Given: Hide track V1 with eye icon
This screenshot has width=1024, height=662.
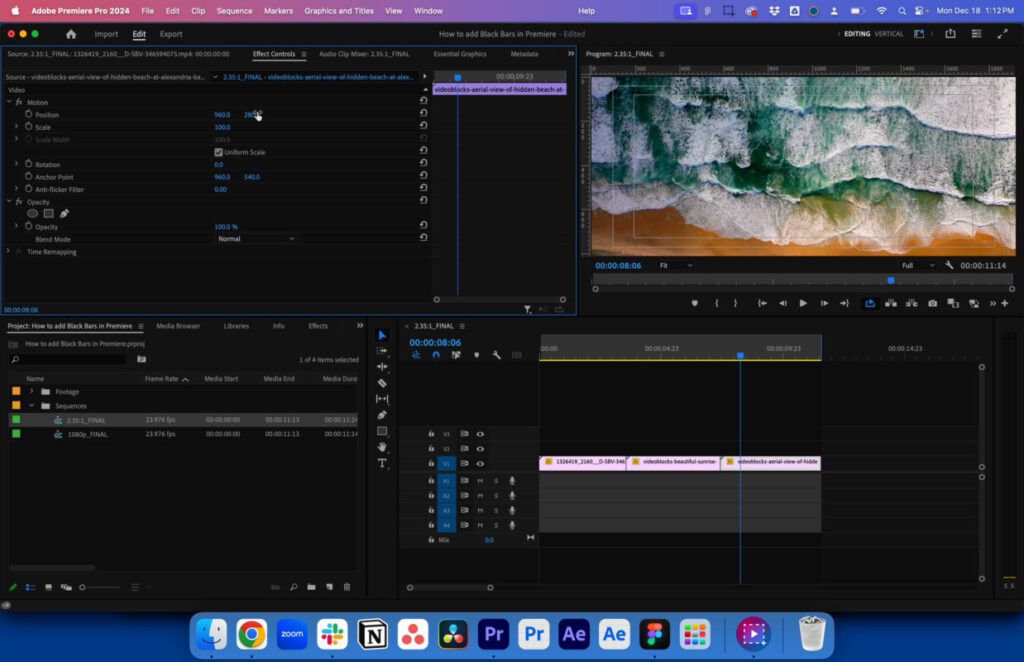Looking at the screenshot, I should click(x=480, y=464).
